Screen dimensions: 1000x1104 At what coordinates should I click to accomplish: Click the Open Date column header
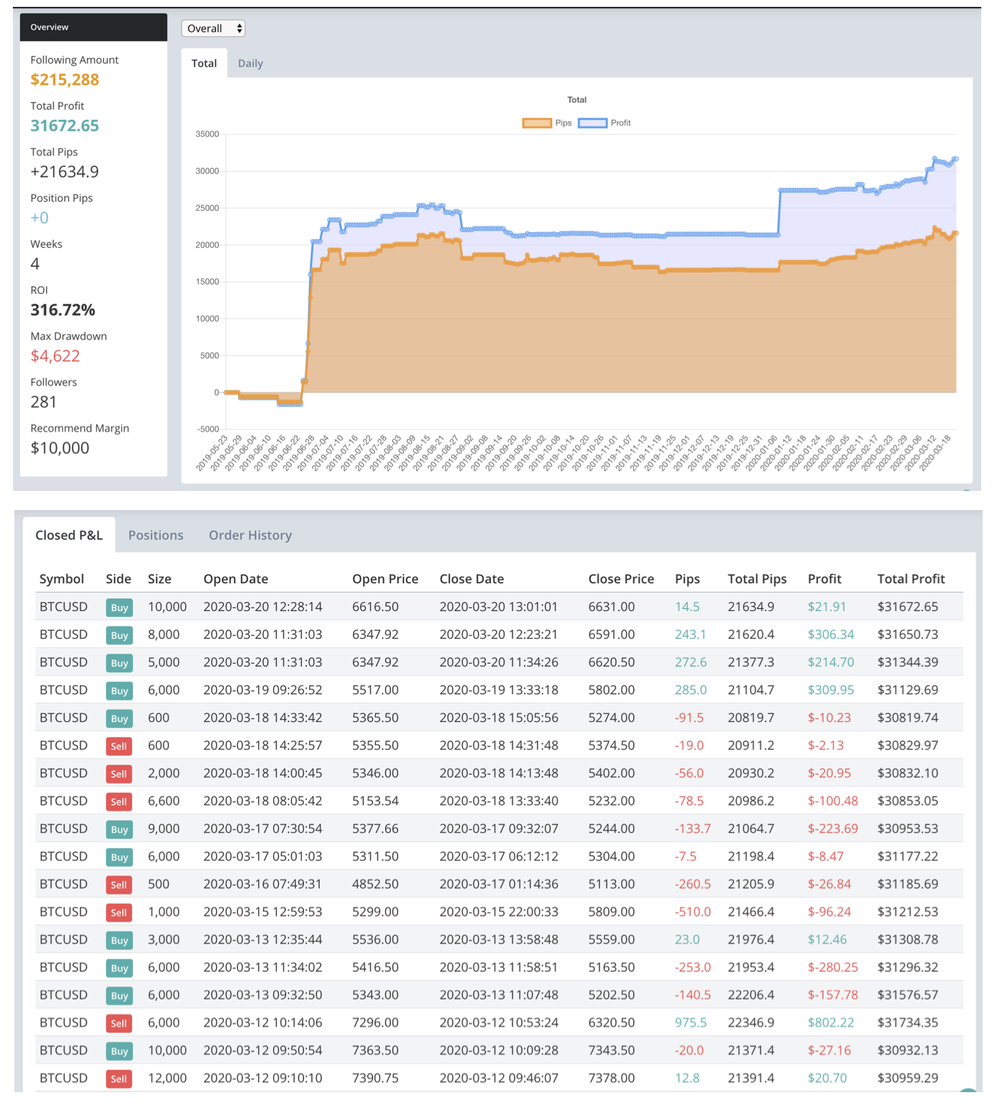pos(236,579)
